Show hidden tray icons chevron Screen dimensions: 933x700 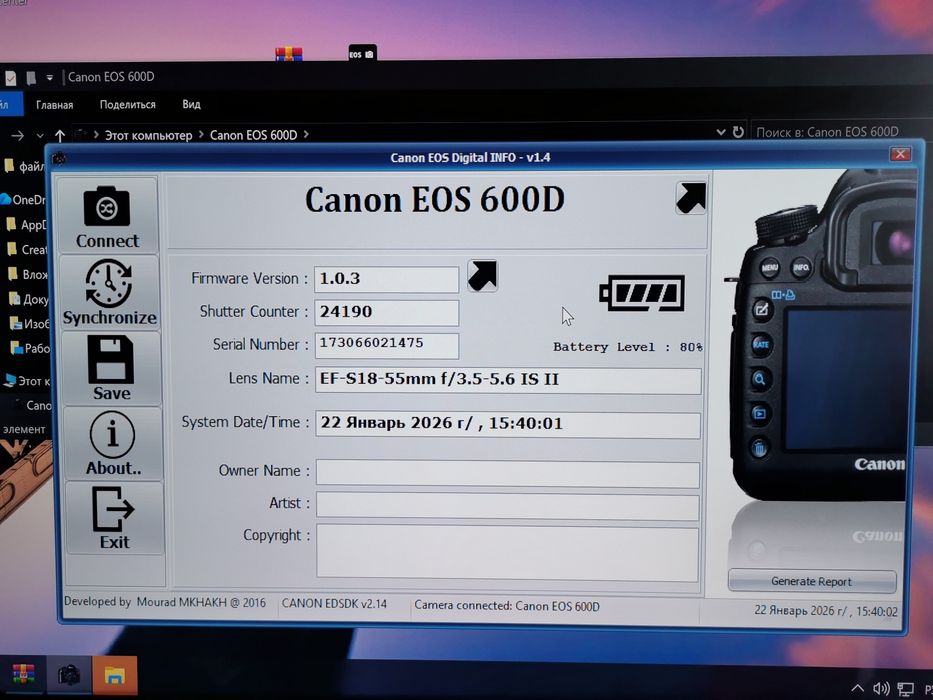[857, 689]
